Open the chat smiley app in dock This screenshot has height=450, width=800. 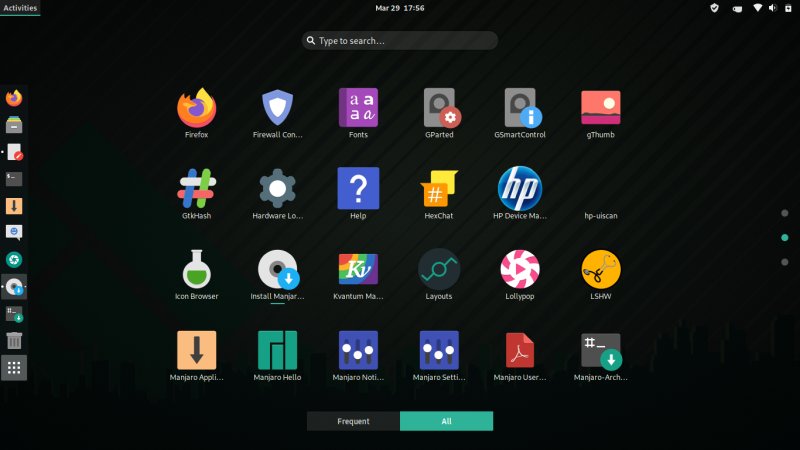click(x=14, y=233)
